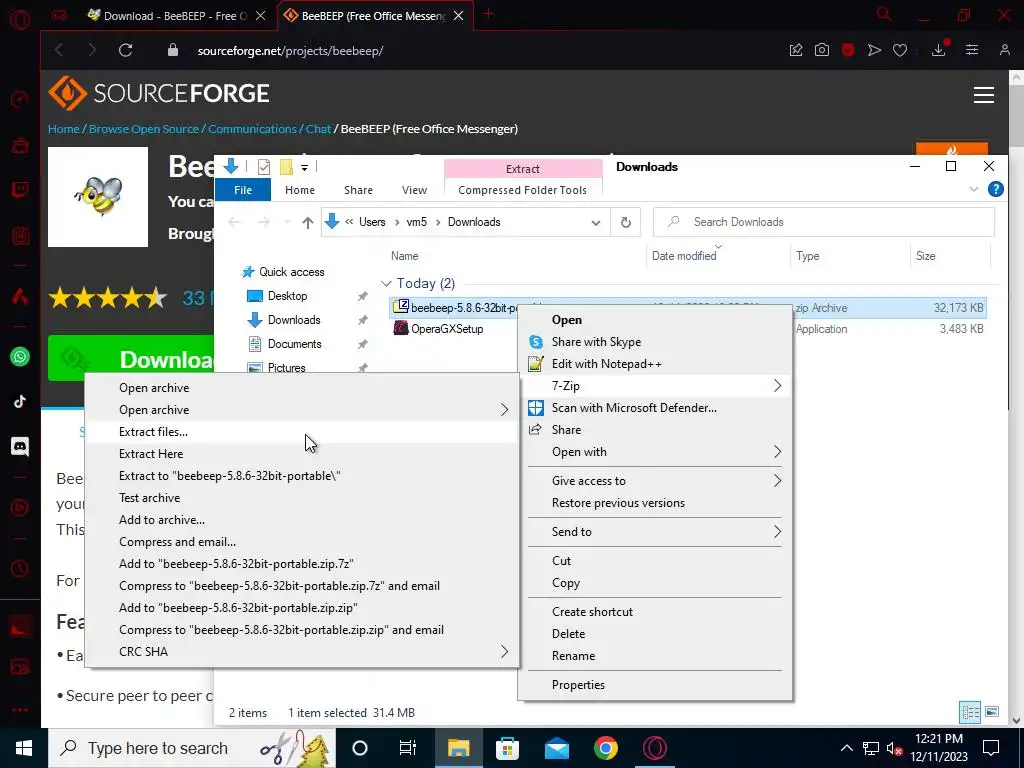This screenshot has height=768, width=1024.
Task: Click the Windows Start button
Action: (24, 748)
